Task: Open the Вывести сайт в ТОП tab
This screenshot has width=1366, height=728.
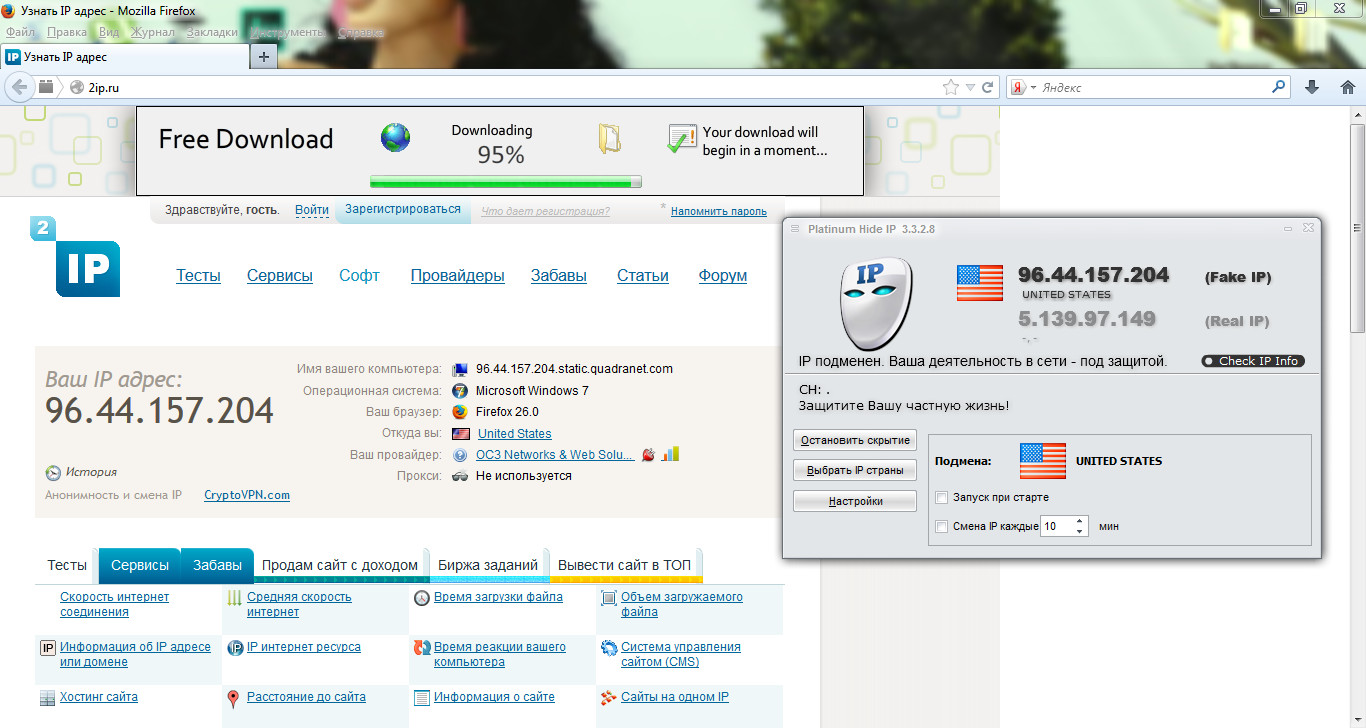Action: click(625, 565)
